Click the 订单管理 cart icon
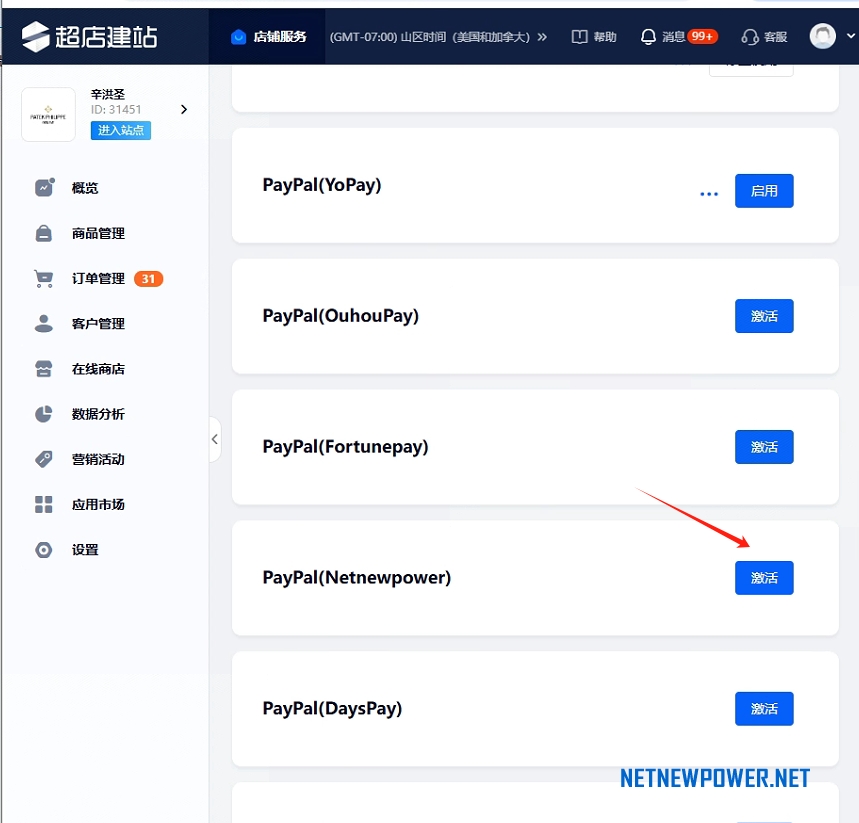Image resolution: width=859 pixels, height=823 pixels. (43, 279)
